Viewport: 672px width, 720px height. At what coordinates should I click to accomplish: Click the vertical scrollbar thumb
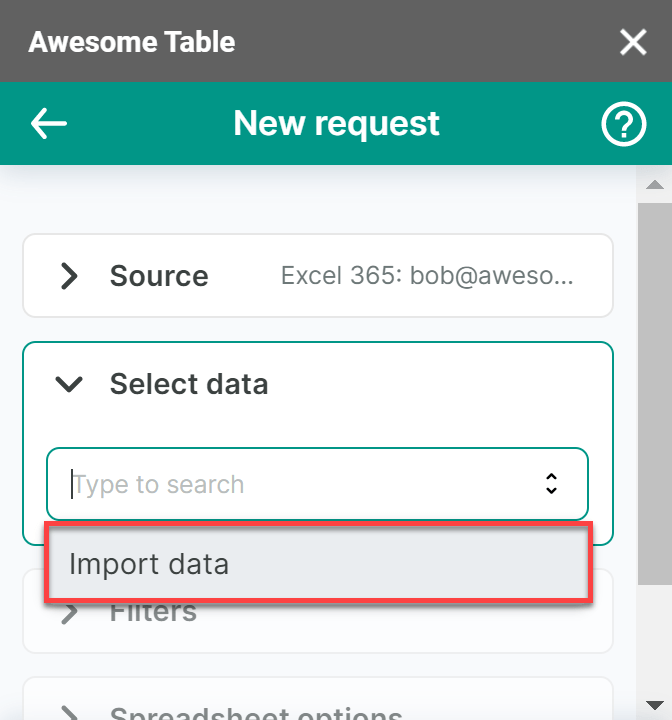point(655,390)
